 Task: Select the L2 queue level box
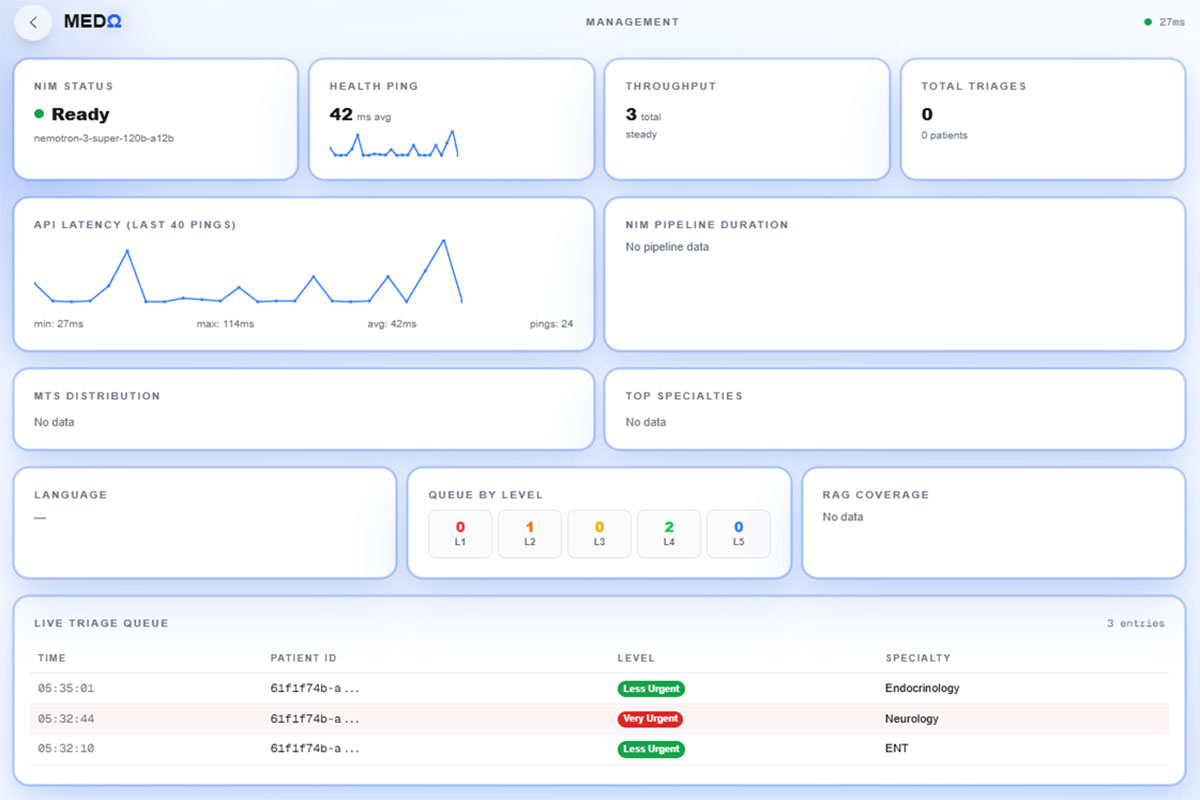(529, 534)
